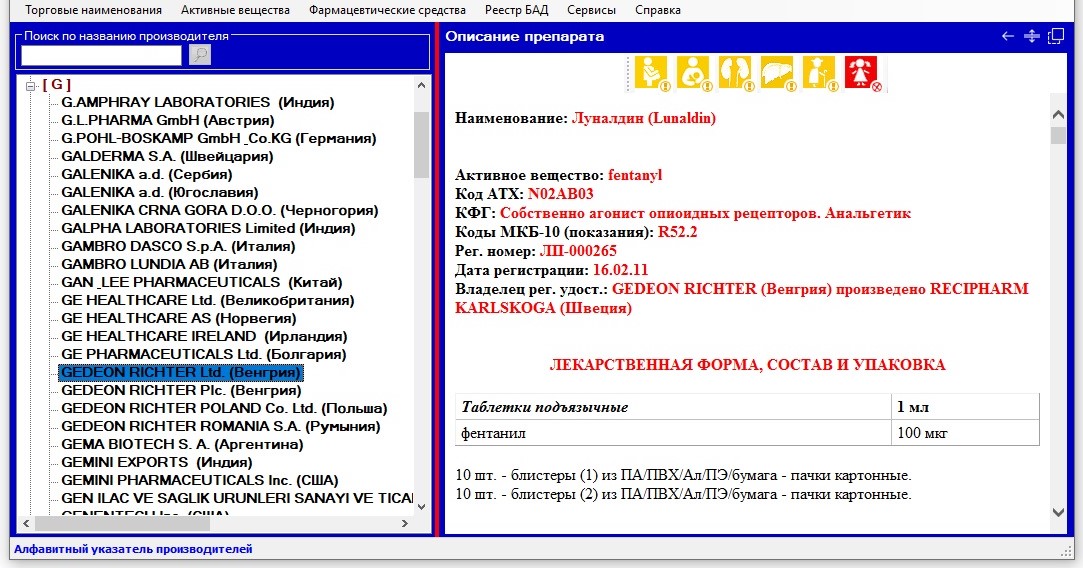The image size is (1083, 568).
Task: Select GEN ILAC VE SAGLIK URUNLERI row
Action: (x=236, y=498)
